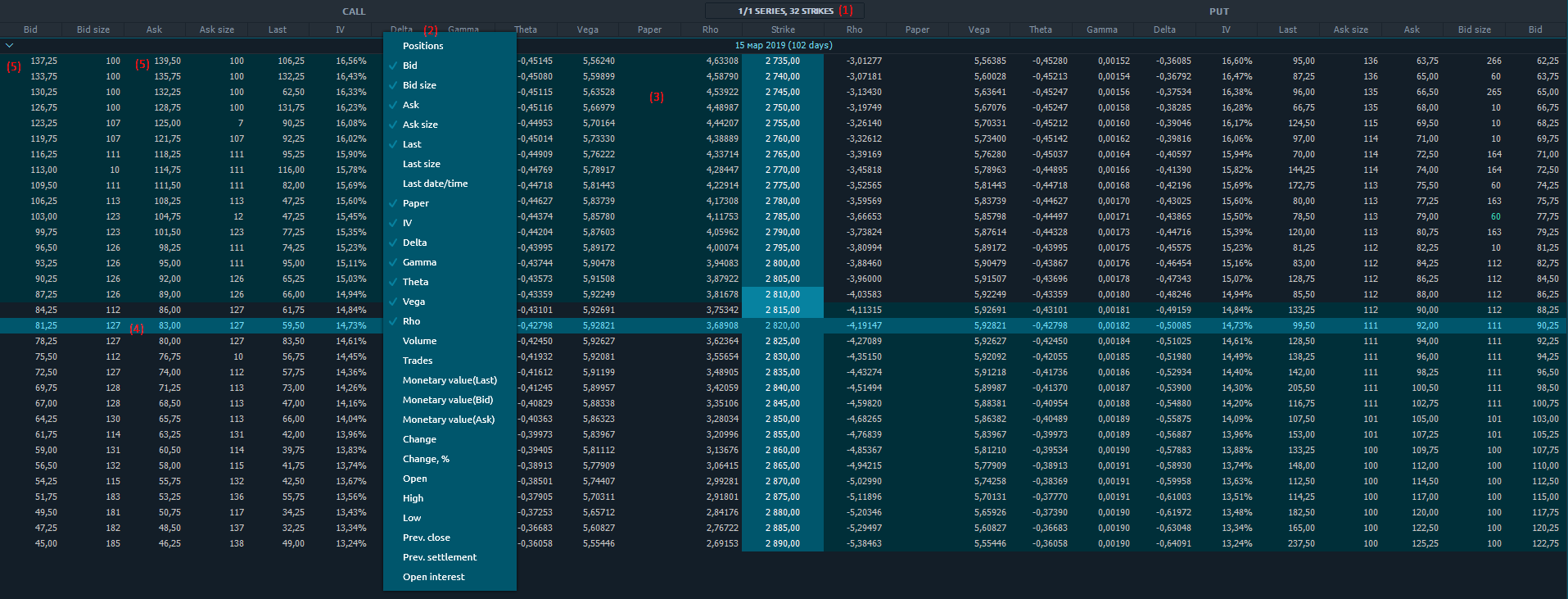Click the put-side Theta column header

1040,29
